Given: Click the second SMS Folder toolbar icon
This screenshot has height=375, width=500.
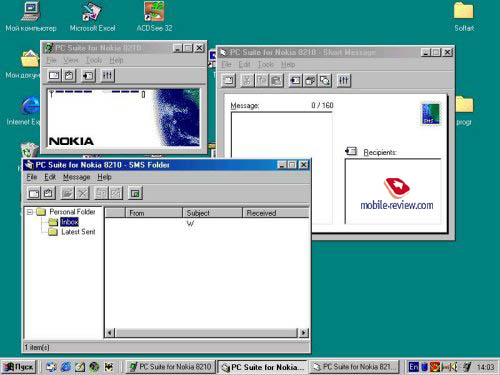Looking at the screenshot, I should (x=48, y=193).
